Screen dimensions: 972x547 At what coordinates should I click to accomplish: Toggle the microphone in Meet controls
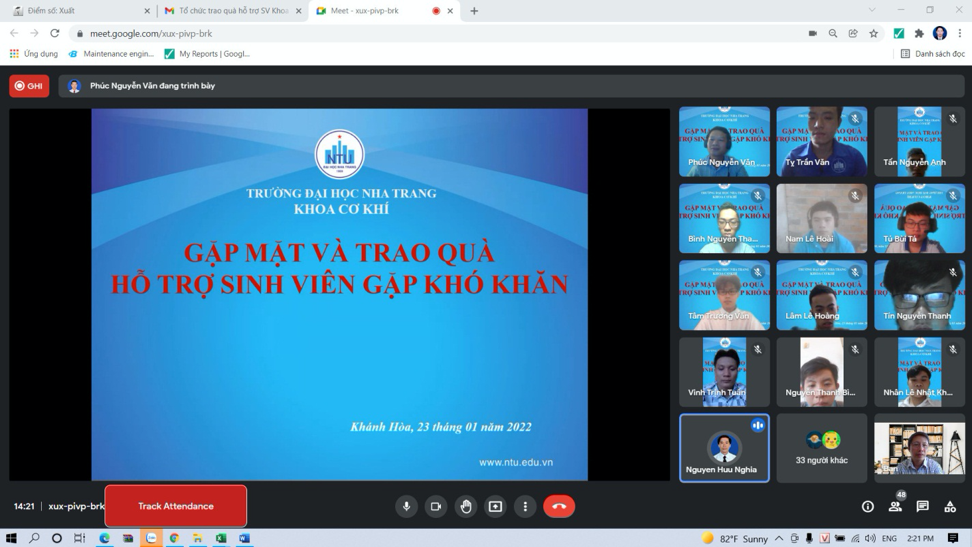click(x=406, y=506)
